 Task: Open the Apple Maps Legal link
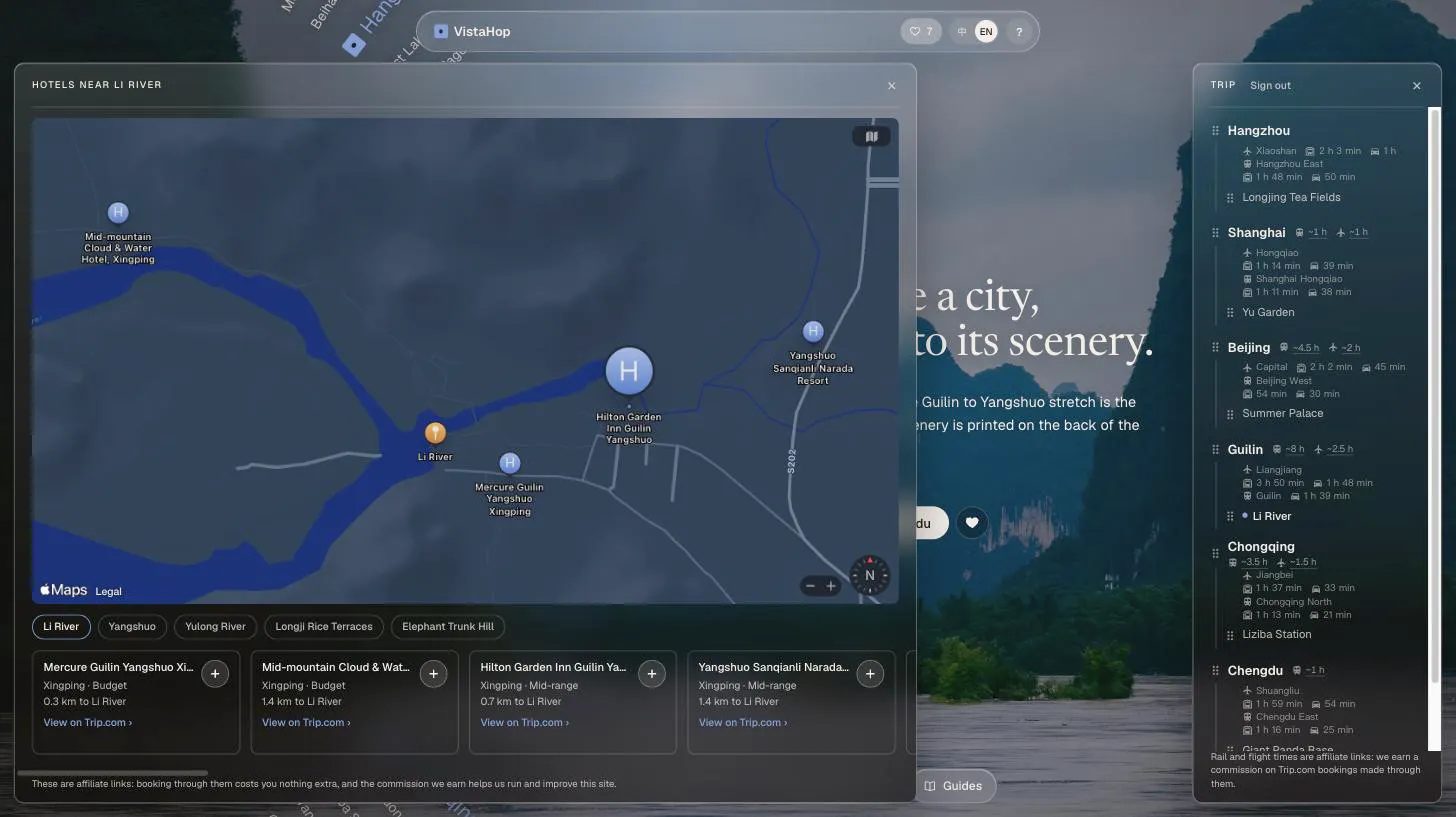coord(108,591)
